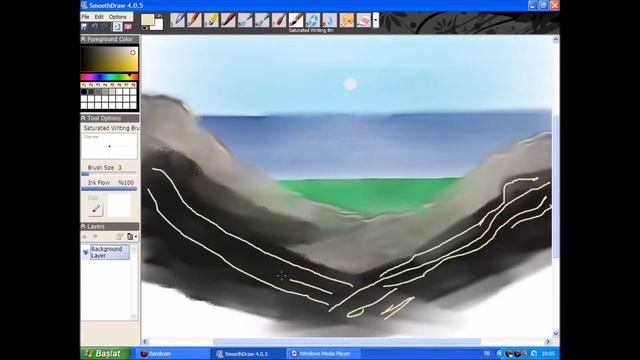Image resolution: width=640 pixels, height=360 pixels.
Task: Switch to Windows Media Player taskbar button
Action: click(323, 353)
